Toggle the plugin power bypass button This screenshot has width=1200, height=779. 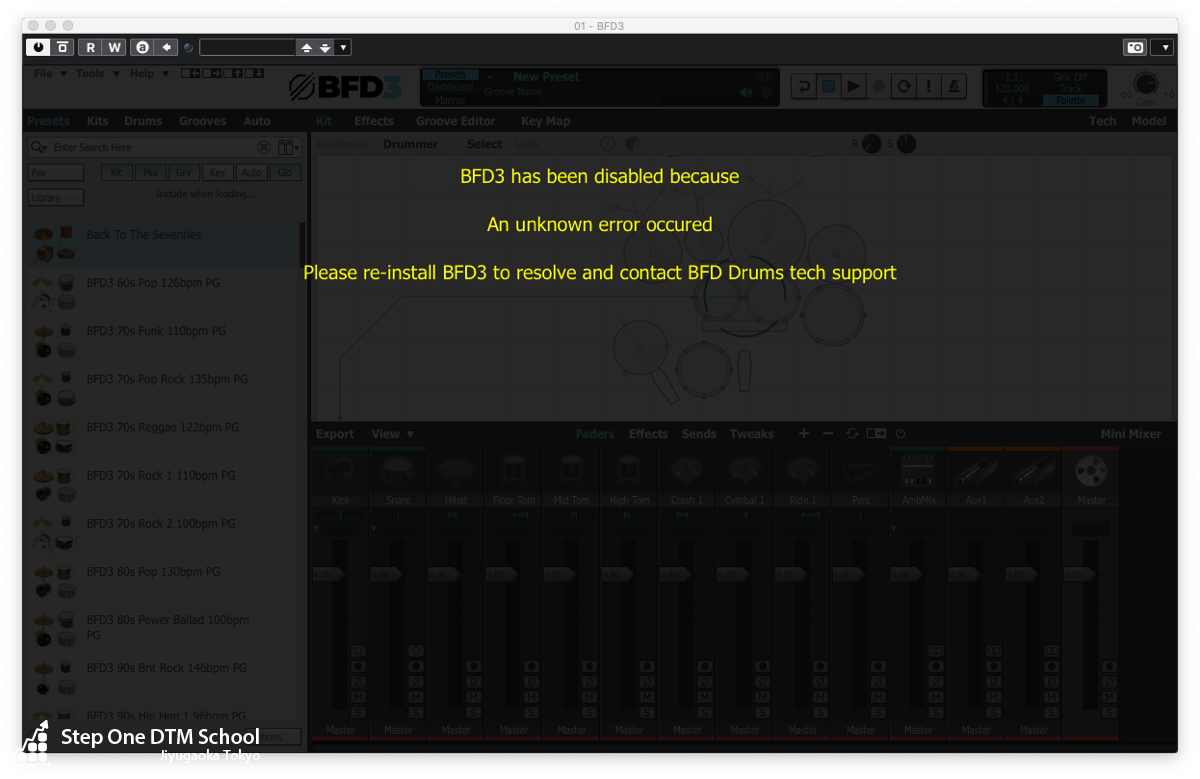38,47
